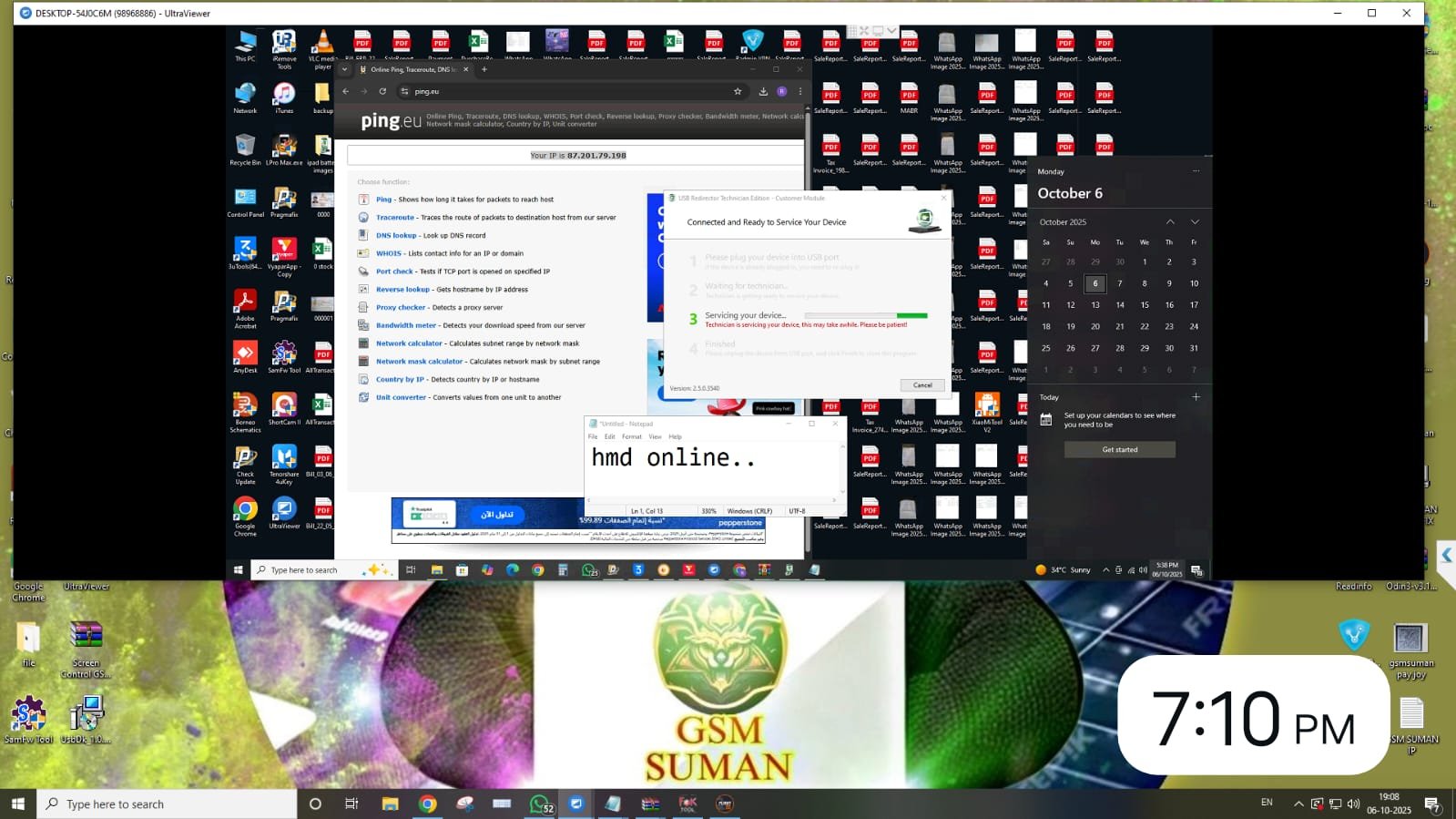The width and height of the screenshot is (1456, 819).
Task: Select October 15 in the calendar
Action: (x=1145, y=305)
